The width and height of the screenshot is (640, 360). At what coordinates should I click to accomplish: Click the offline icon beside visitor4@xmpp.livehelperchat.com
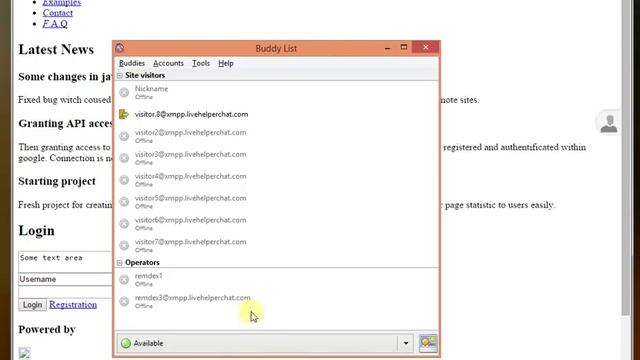click(x=124, y=180)
